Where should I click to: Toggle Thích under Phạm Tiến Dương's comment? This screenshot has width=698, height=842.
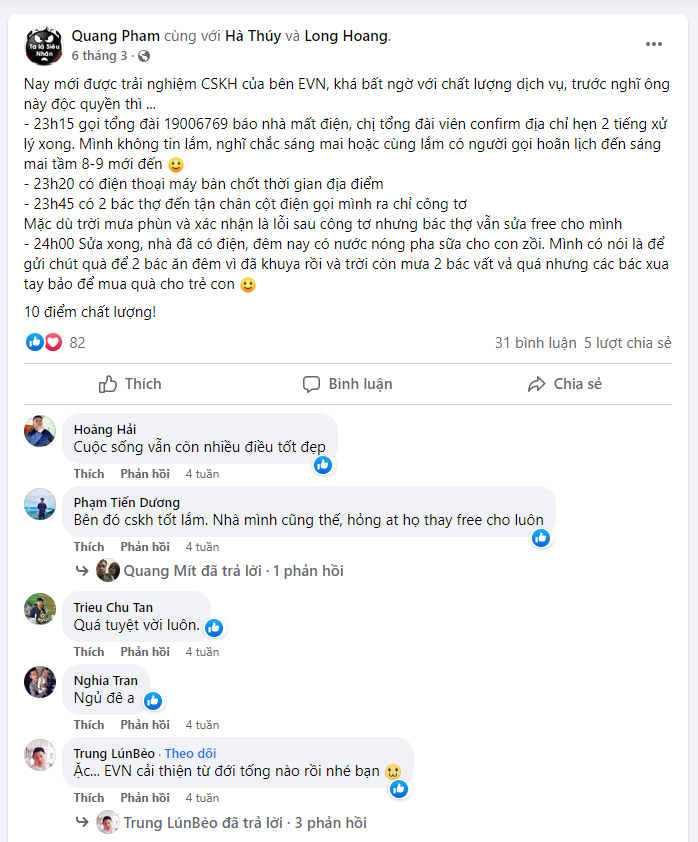pos(88,547)
